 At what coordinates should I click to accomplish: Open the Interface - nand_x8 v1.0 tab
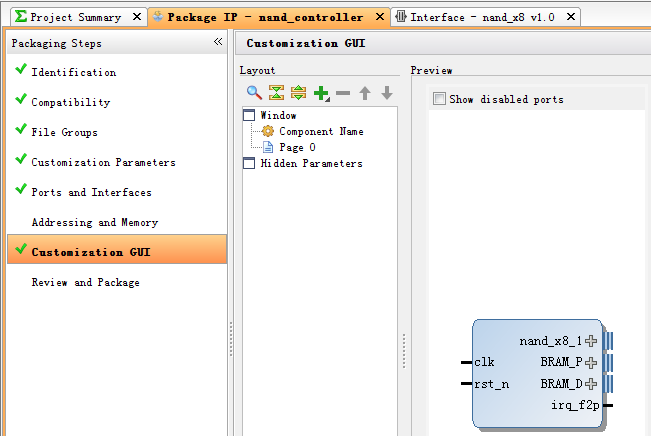[x=482, y=17]
